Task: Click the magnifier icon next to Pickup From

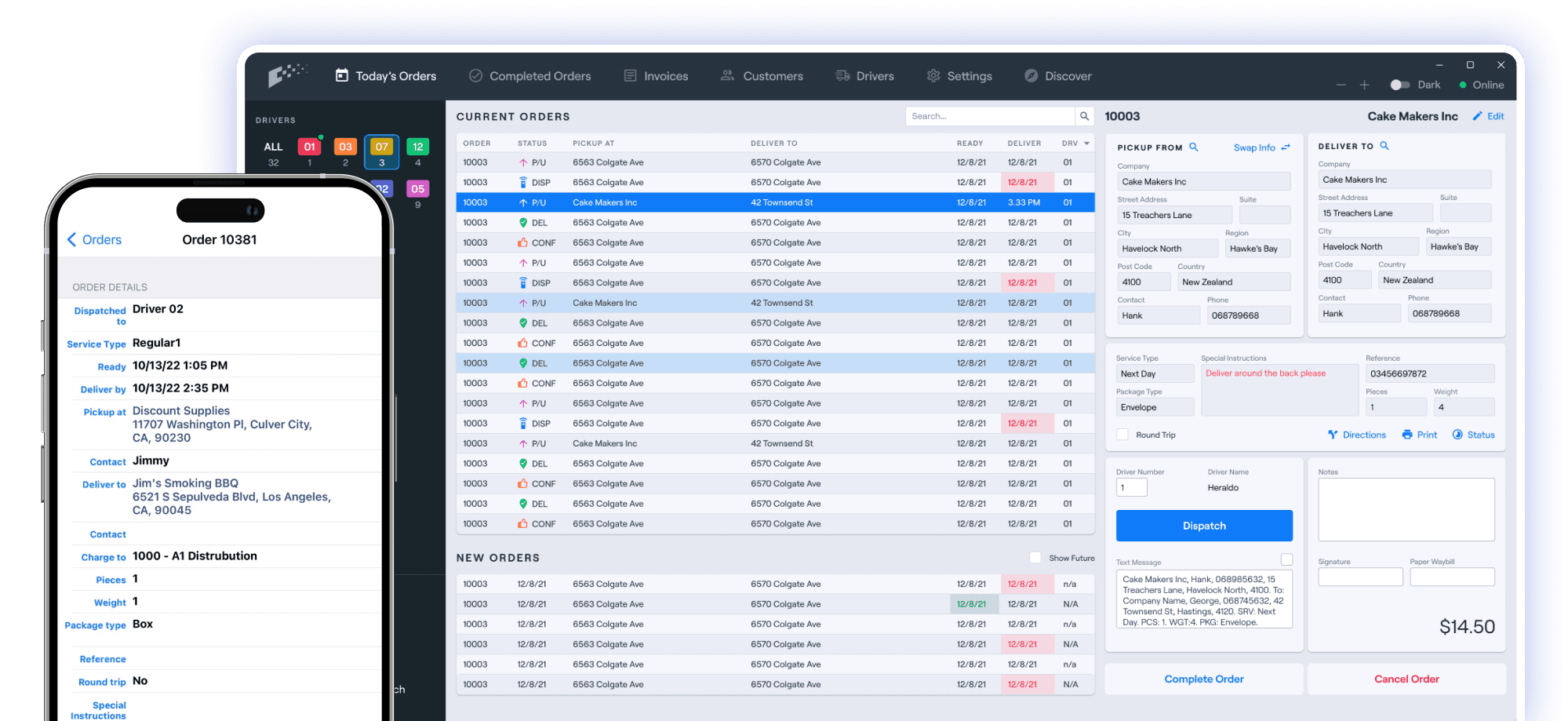Action: coord(1194,147)
